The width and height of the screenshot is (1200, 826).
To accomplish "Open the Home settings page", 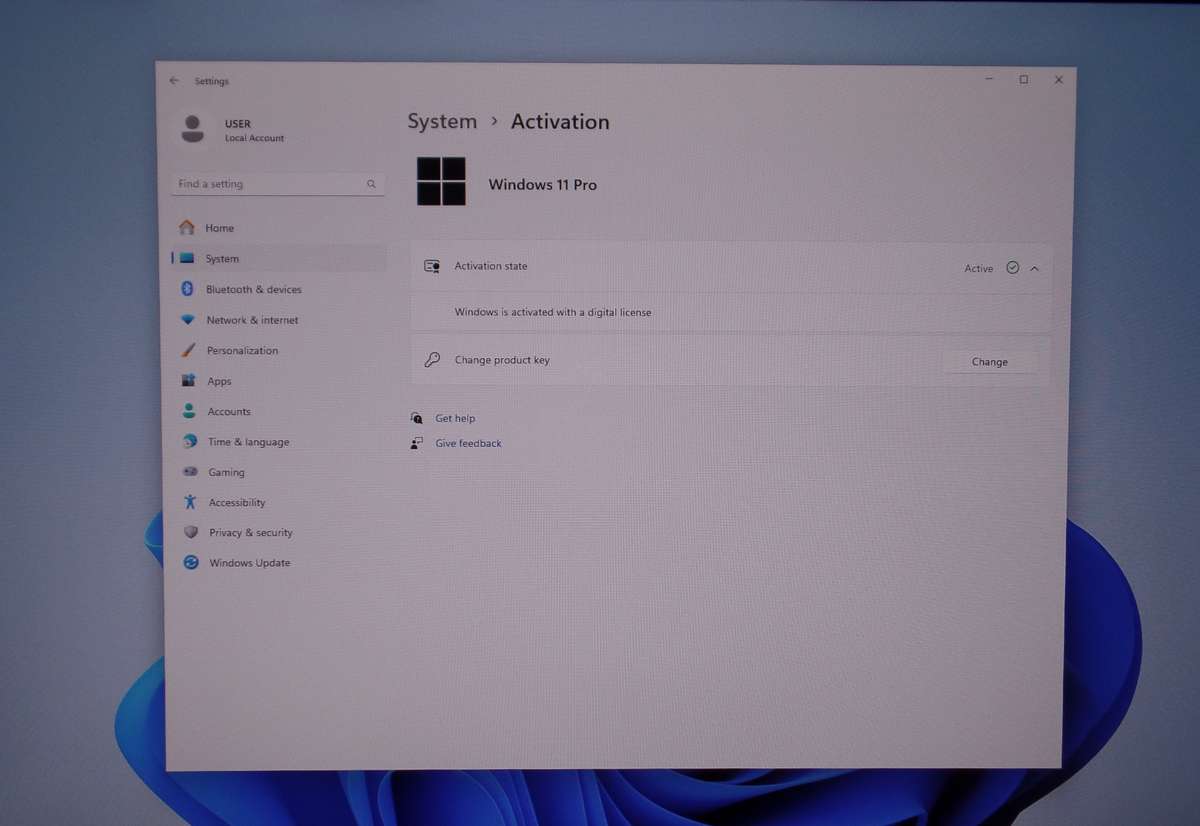I will [219, 228].
